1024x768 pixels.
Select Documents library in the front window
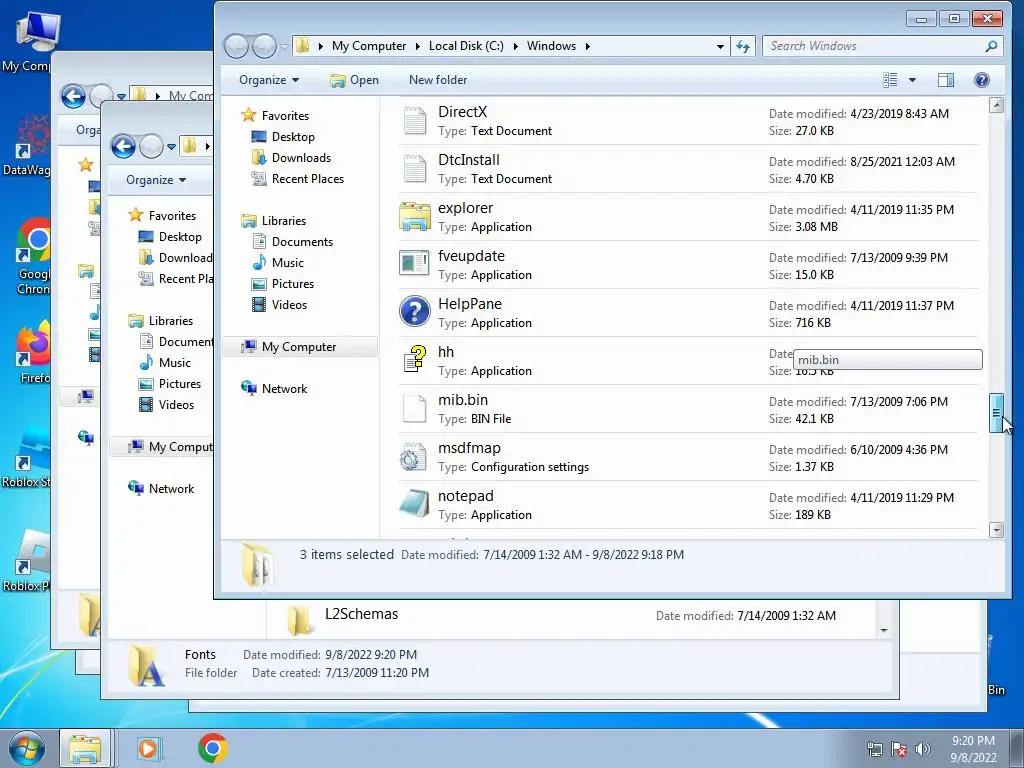pos(302,242)
